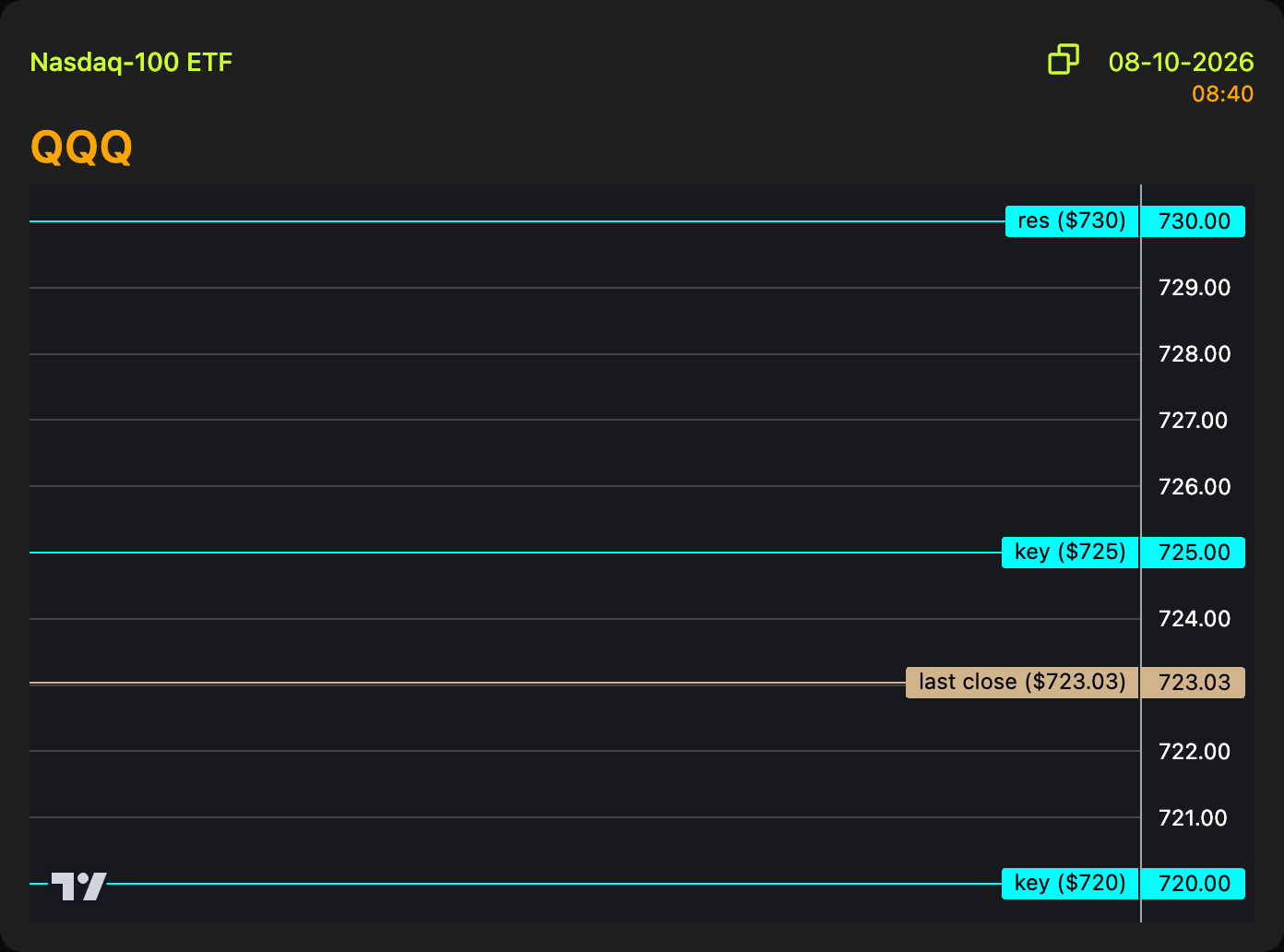The height and width of the screenshot is (952, 1284).
Task: Select the last close ($723.03) label
Action: 1022,683
